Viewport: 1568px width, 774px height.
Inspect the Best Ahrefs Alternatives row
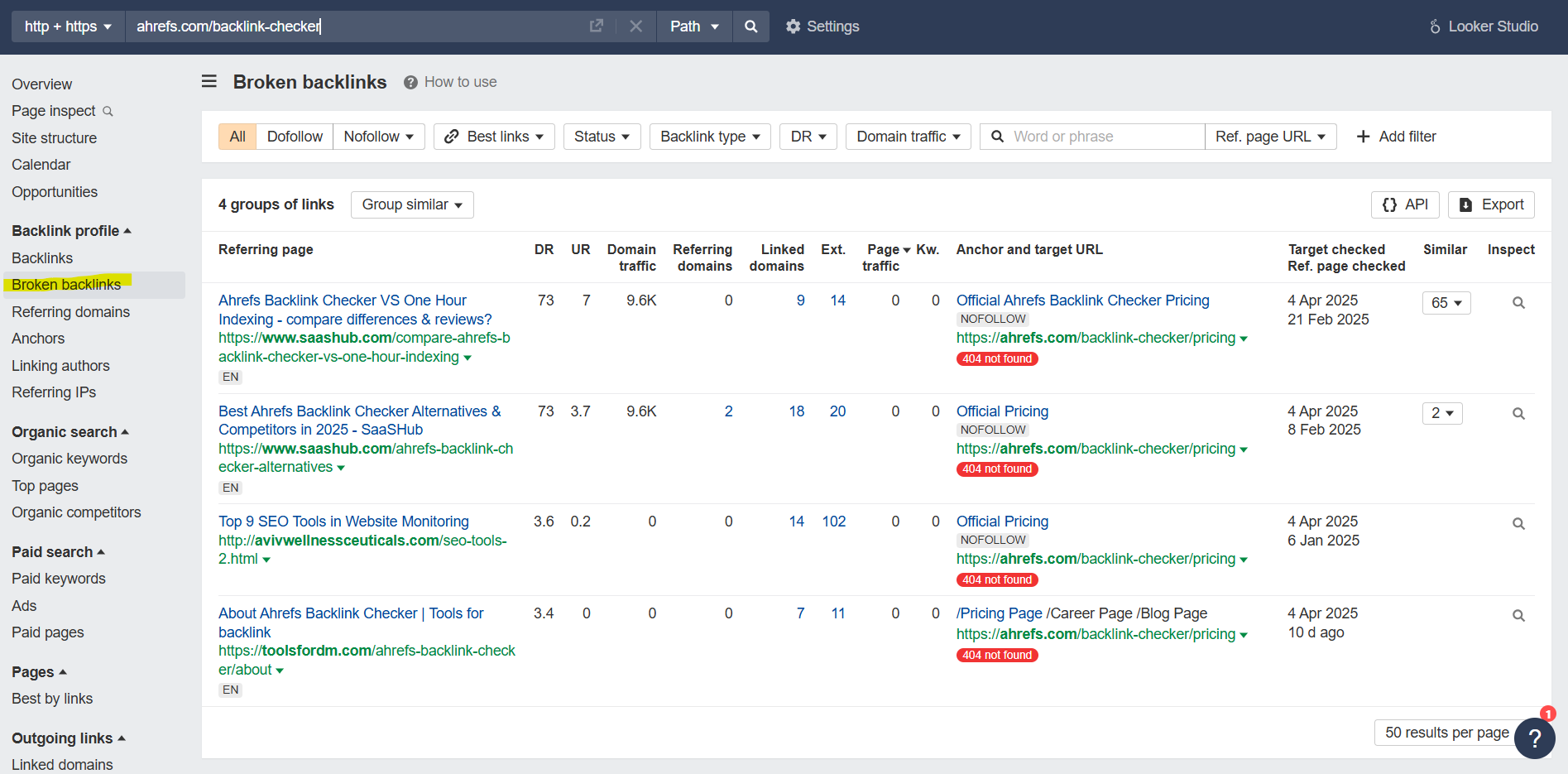(x=1518, y=414)
